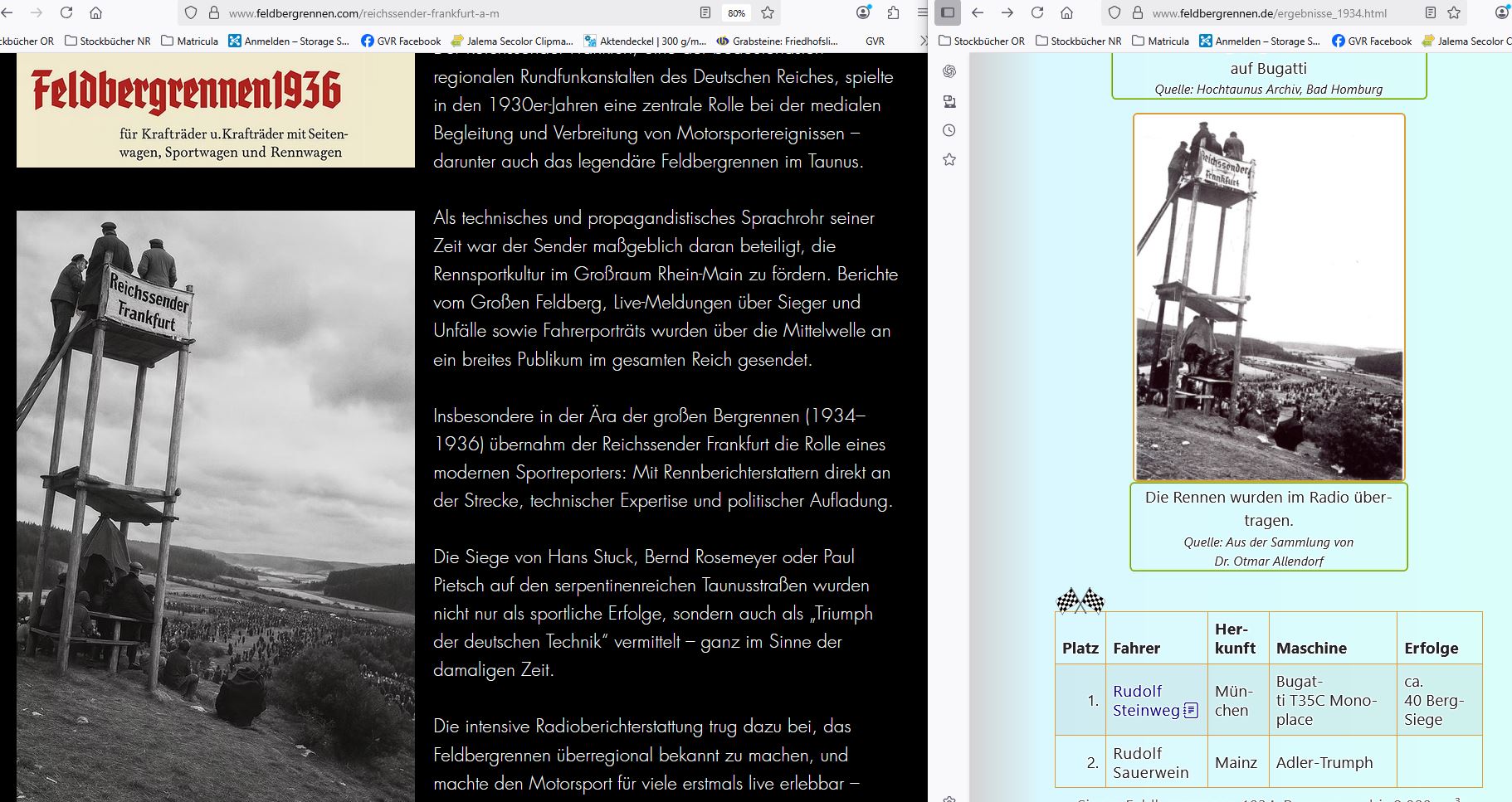Open Matricula bookmark folder in right browser

click(1160, 41)
